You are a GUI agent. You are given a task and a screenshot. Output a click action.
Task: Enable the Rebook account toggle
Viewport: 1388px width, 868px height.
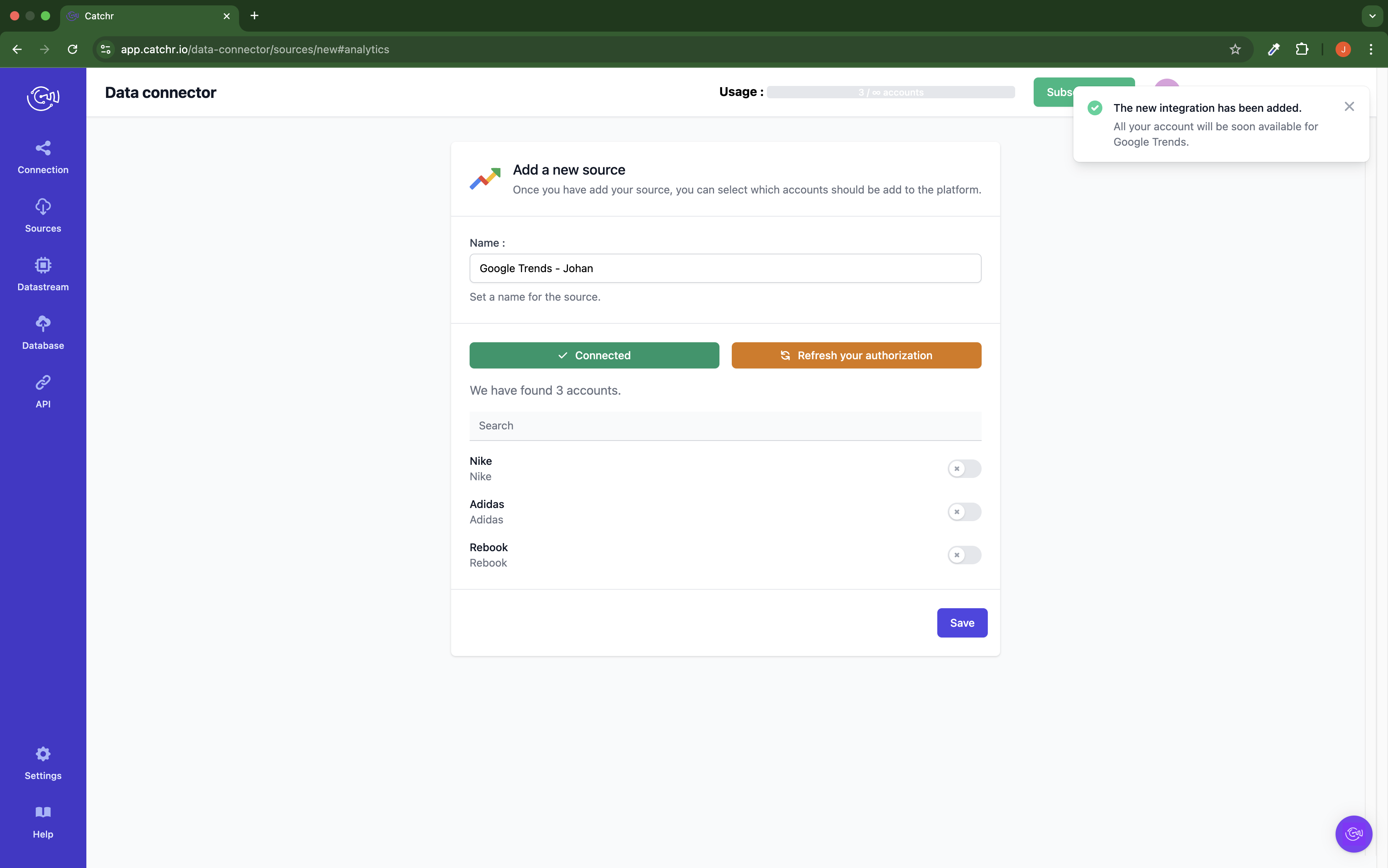pos(964,555)
